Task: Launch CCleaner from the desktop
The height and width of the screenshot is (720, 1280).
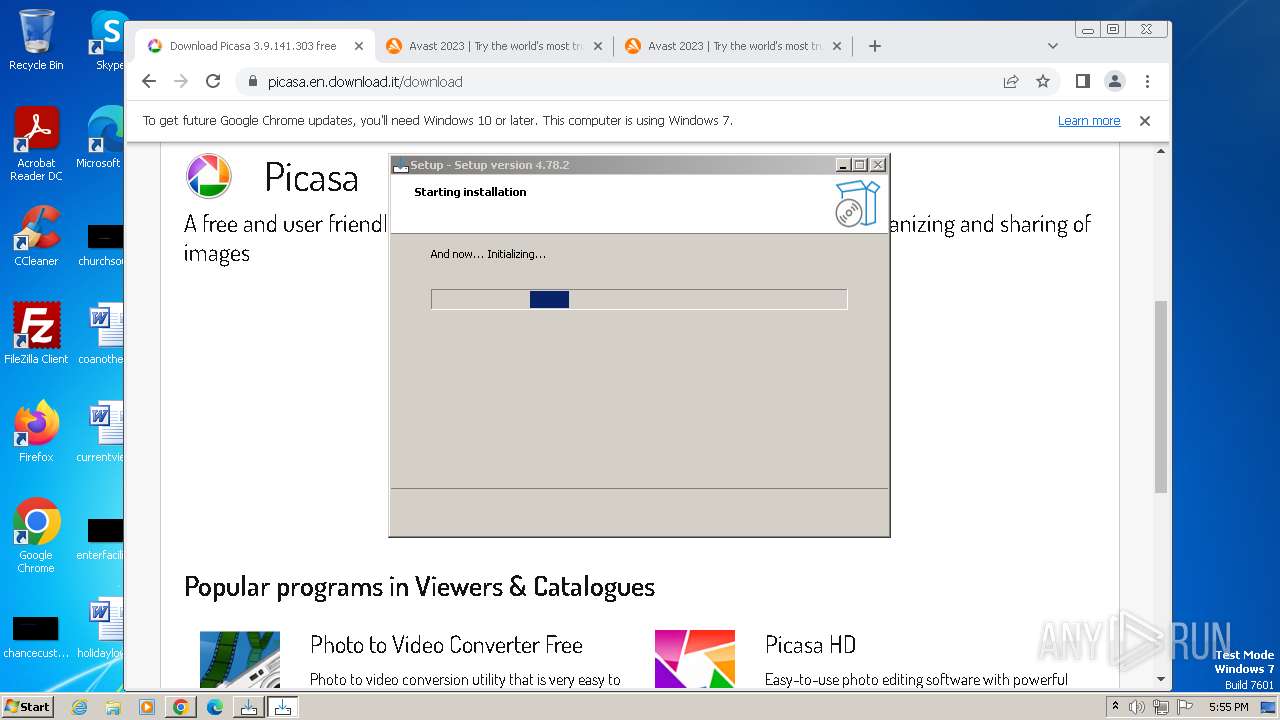Action: click(36, 236)
